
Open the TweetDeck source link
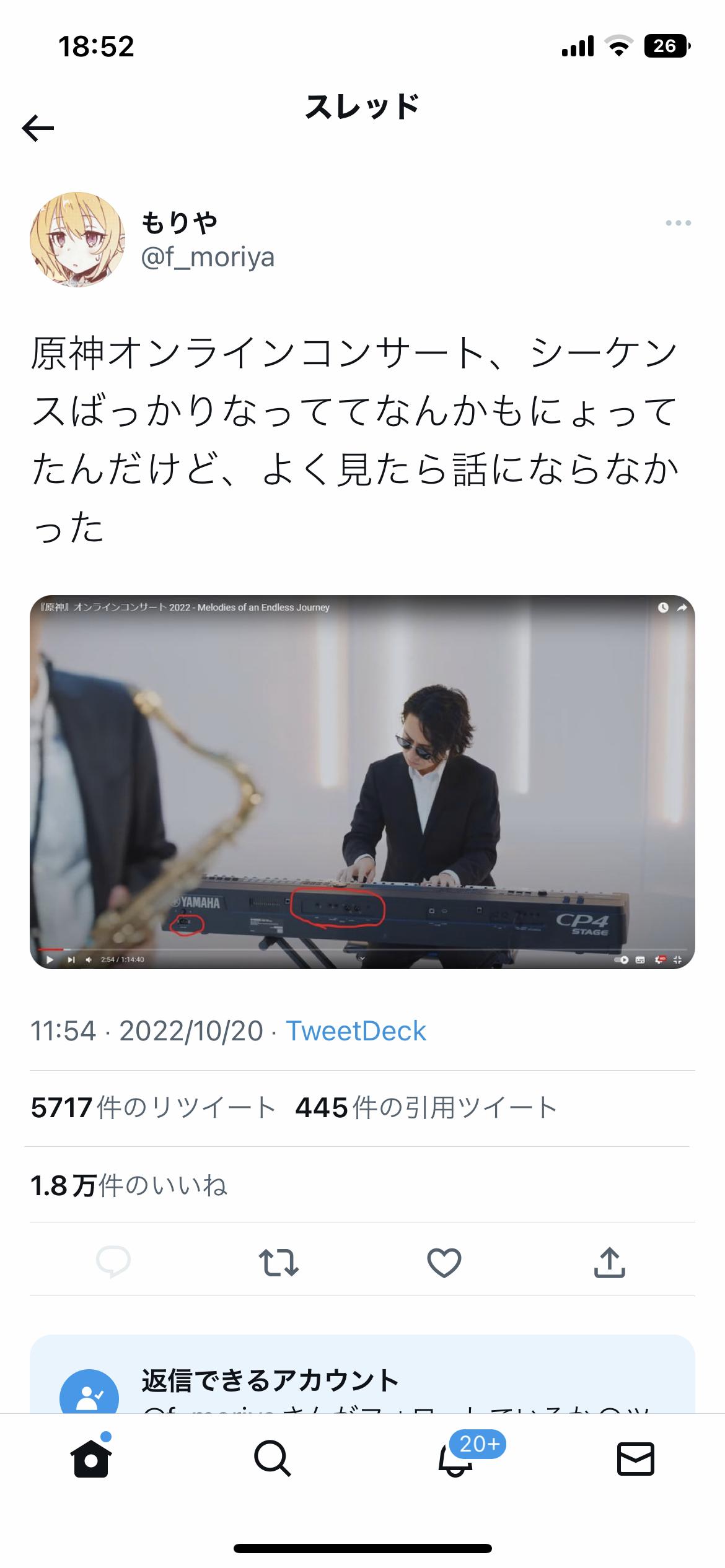[x=356, y=1032]
